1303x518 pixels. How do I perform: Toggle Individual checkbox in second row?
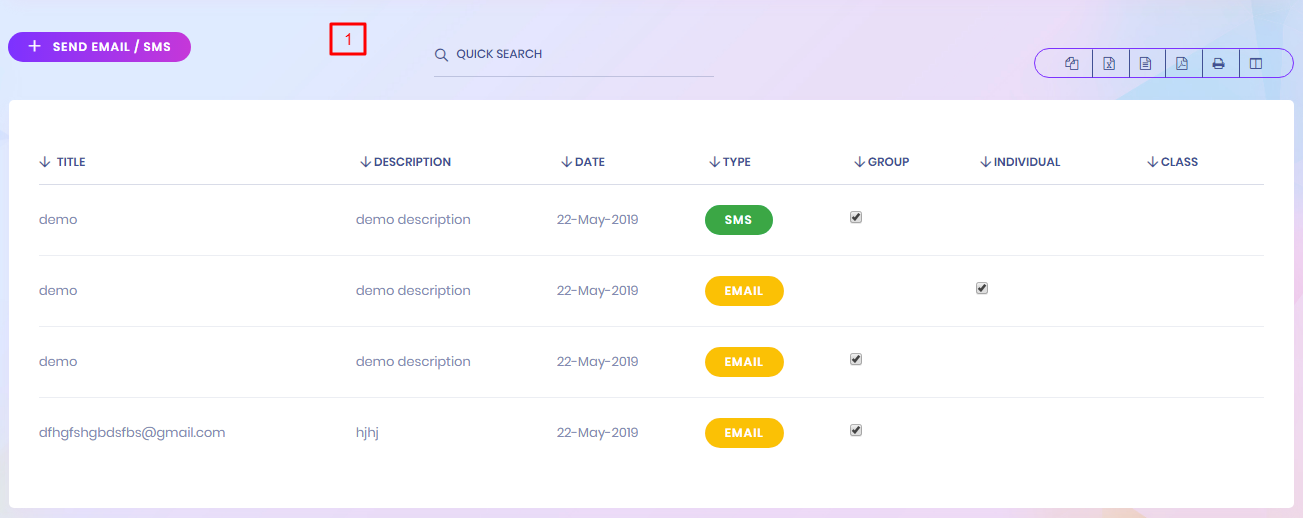point(982,288)
